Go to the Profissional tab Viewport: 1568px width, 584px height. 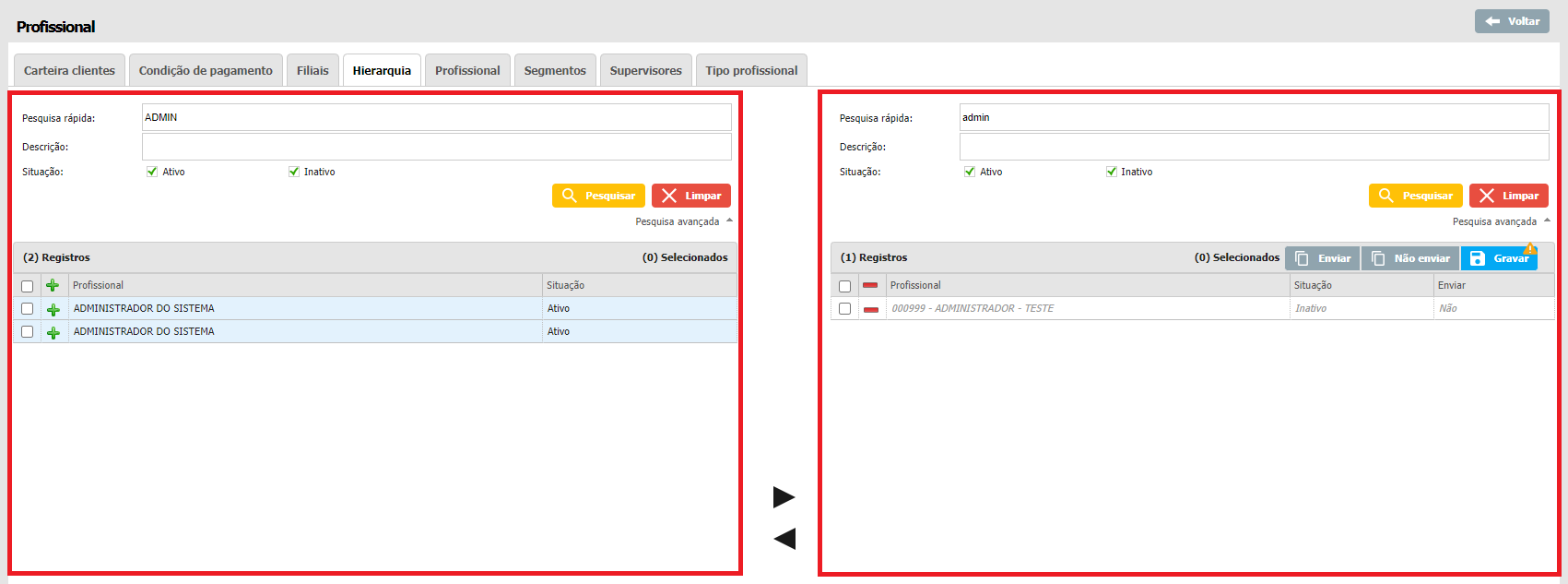467,70
